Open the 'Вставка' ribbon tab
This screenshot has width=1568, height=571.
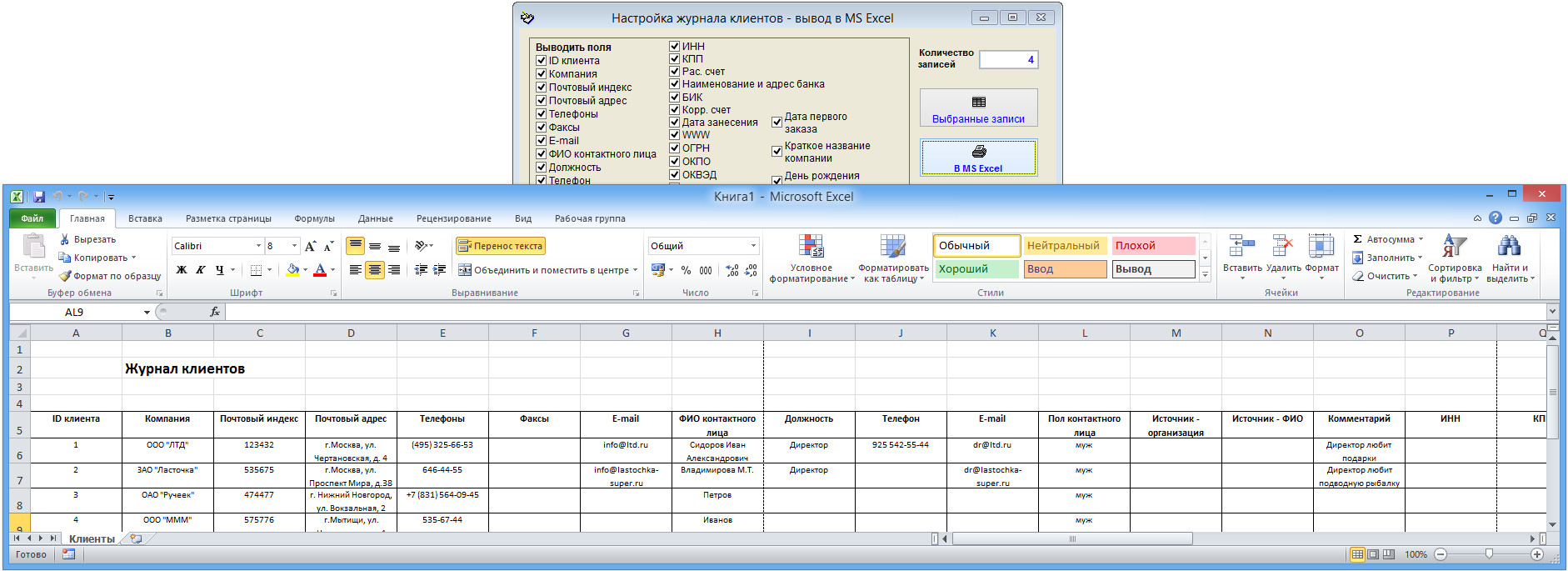click(x=145, y=218)
